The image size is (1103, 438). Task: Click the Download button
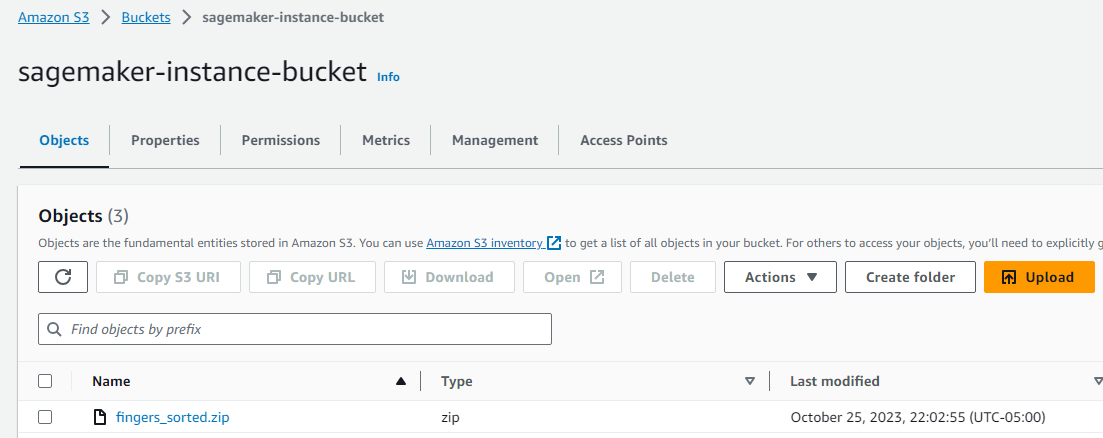pyautogui.click(x=450, y=277)
